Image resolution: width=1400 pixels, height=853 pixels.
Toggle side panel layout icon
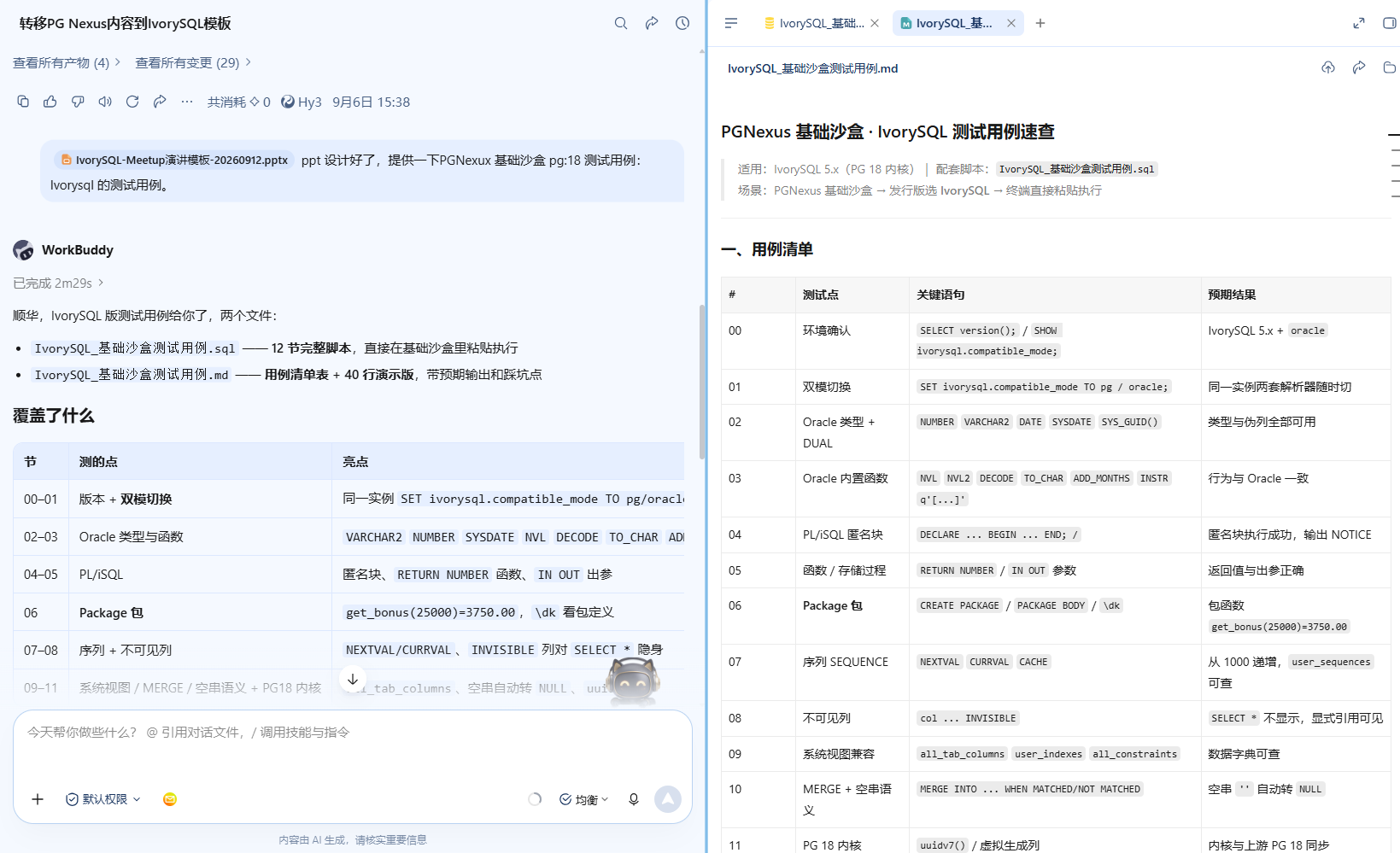[x=1390, y=23]
